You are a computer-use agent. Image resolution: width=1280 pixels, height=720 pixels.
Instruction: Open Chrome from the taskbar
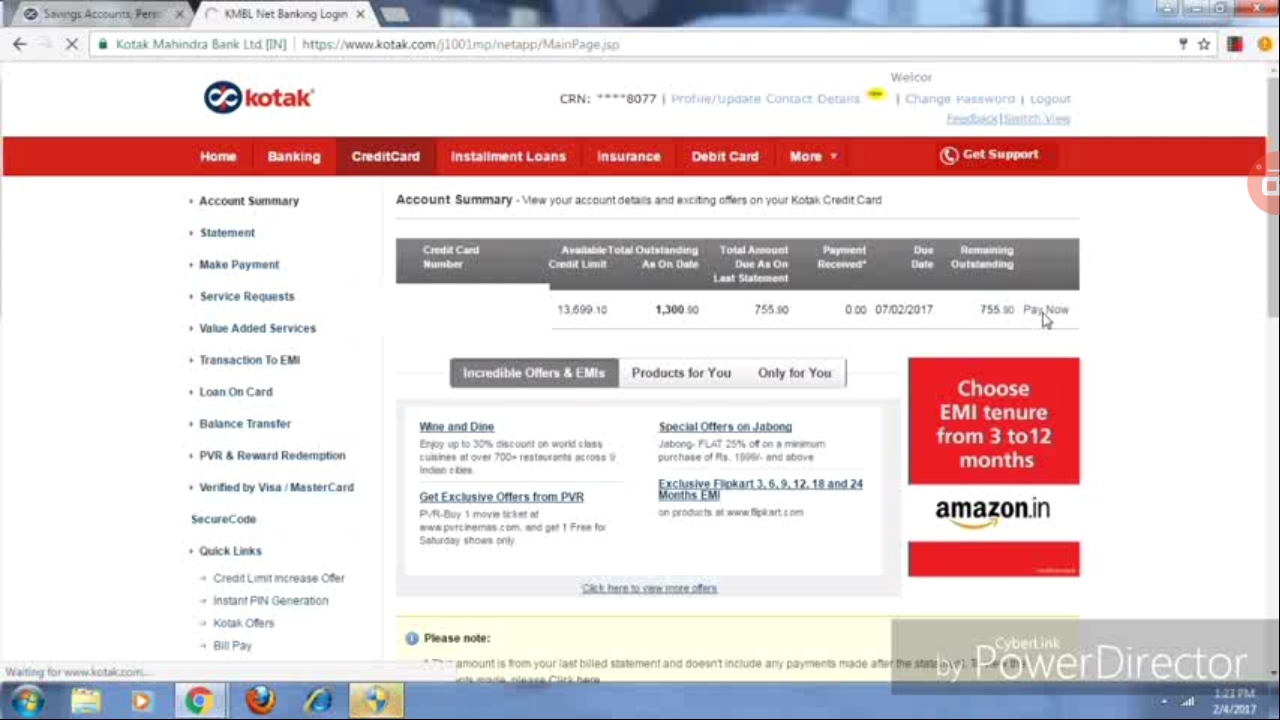coord(200,701)
